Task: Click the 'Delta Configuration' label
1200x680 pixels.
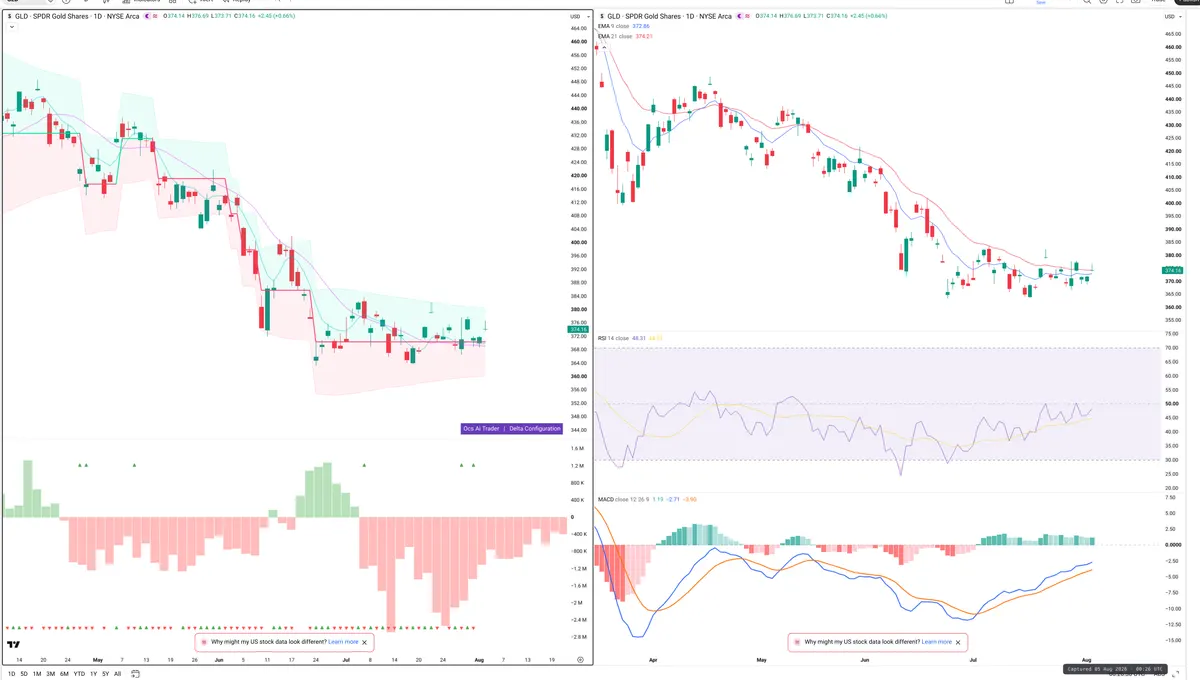Action: click(536, 428)
